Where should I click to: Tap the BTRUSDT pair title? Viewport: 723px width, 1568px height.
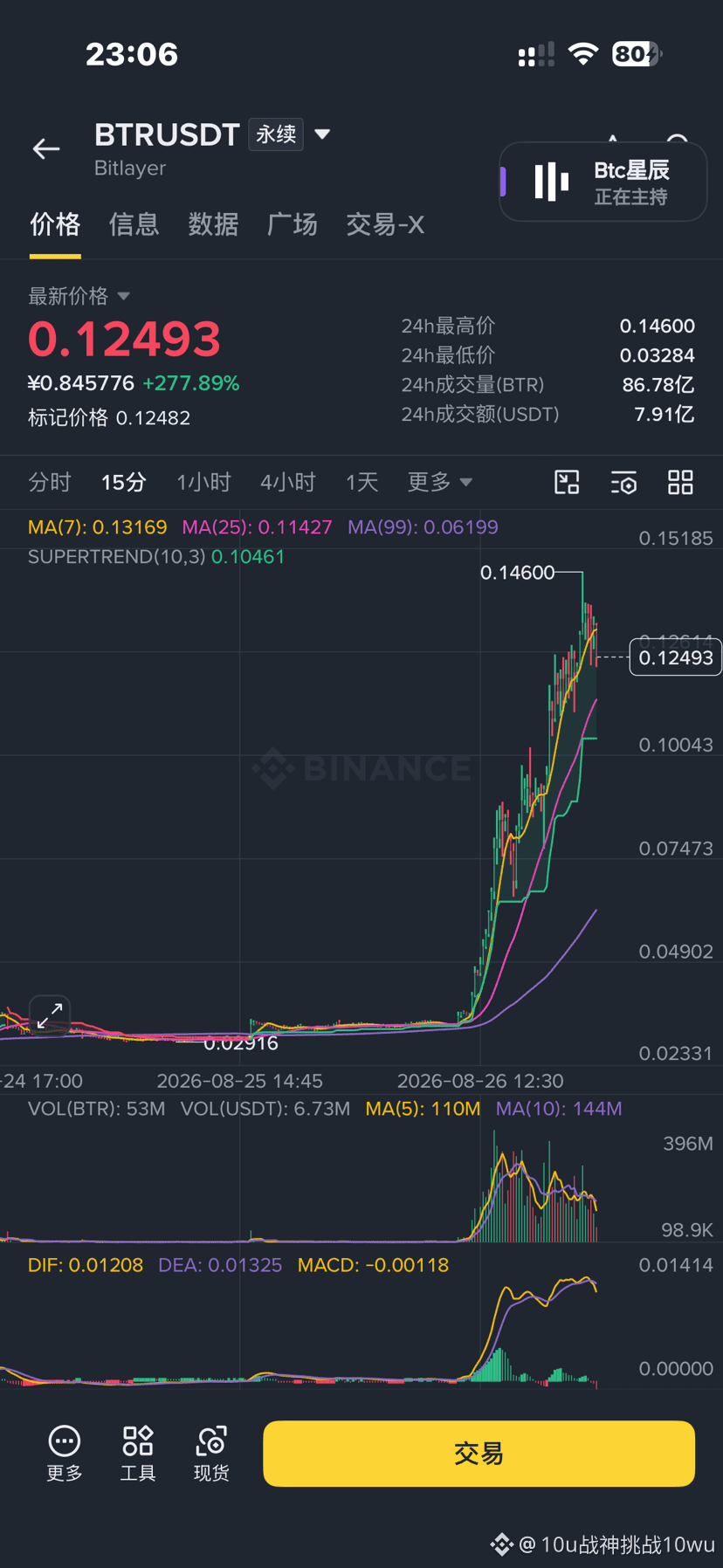(x=167, y=134)
